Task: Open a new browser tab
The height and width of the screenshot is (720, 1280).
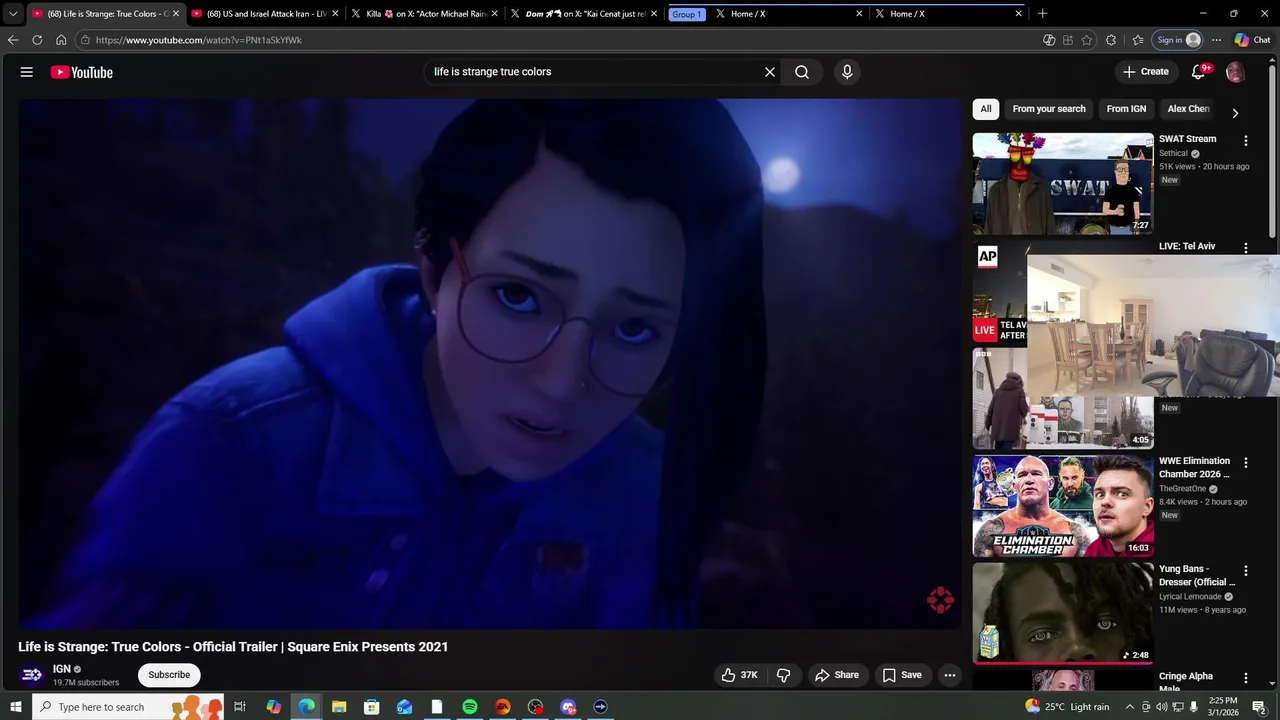Action: point(1042,14)
